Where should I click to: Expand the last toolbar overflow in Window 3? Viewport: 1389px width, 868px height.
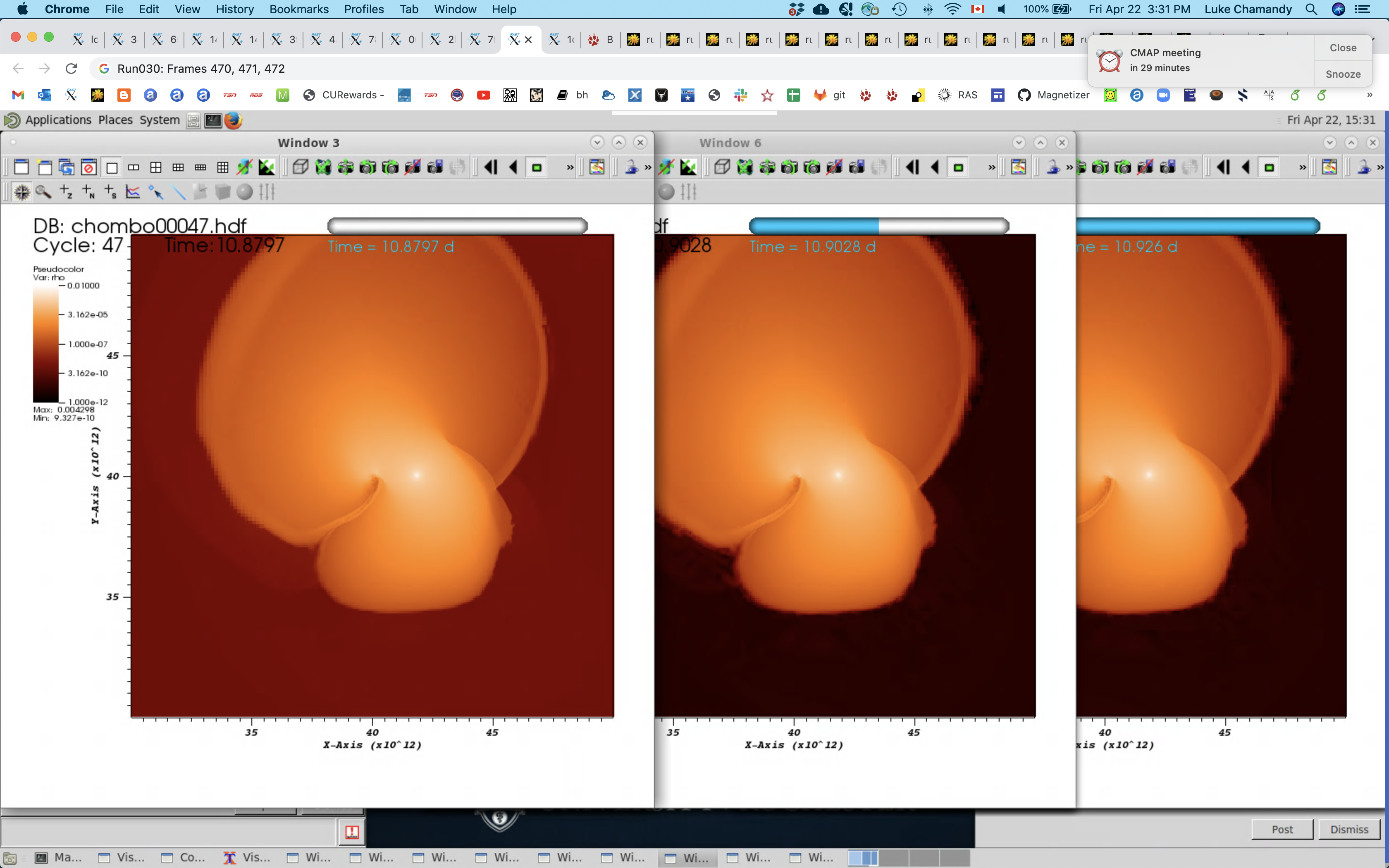[x=648, y=168]
